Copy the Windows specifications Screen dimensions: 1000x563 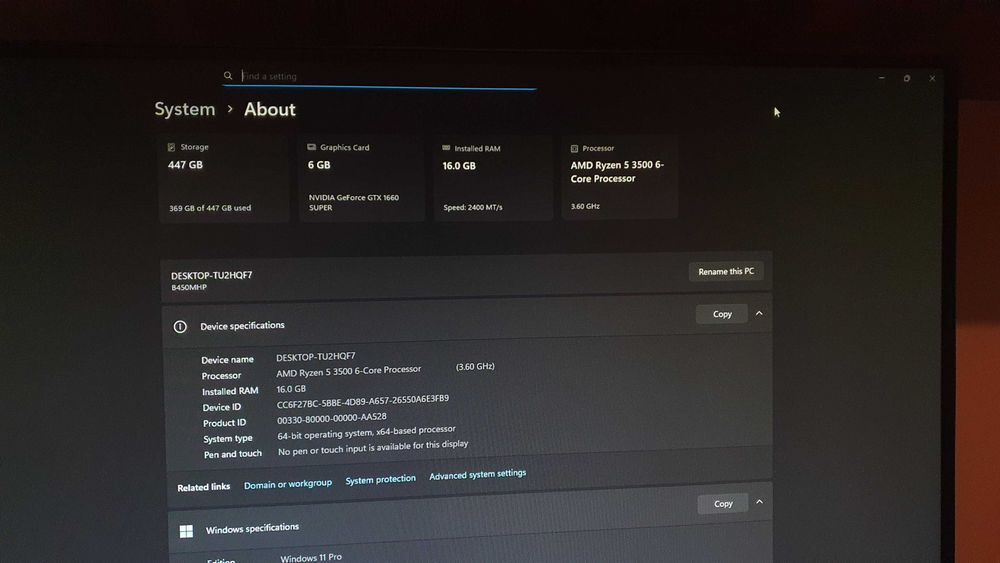723,504
